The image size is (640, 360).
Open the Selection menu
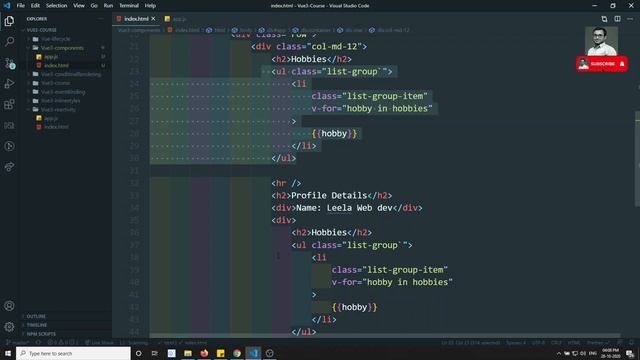click(x=56, y=6)
